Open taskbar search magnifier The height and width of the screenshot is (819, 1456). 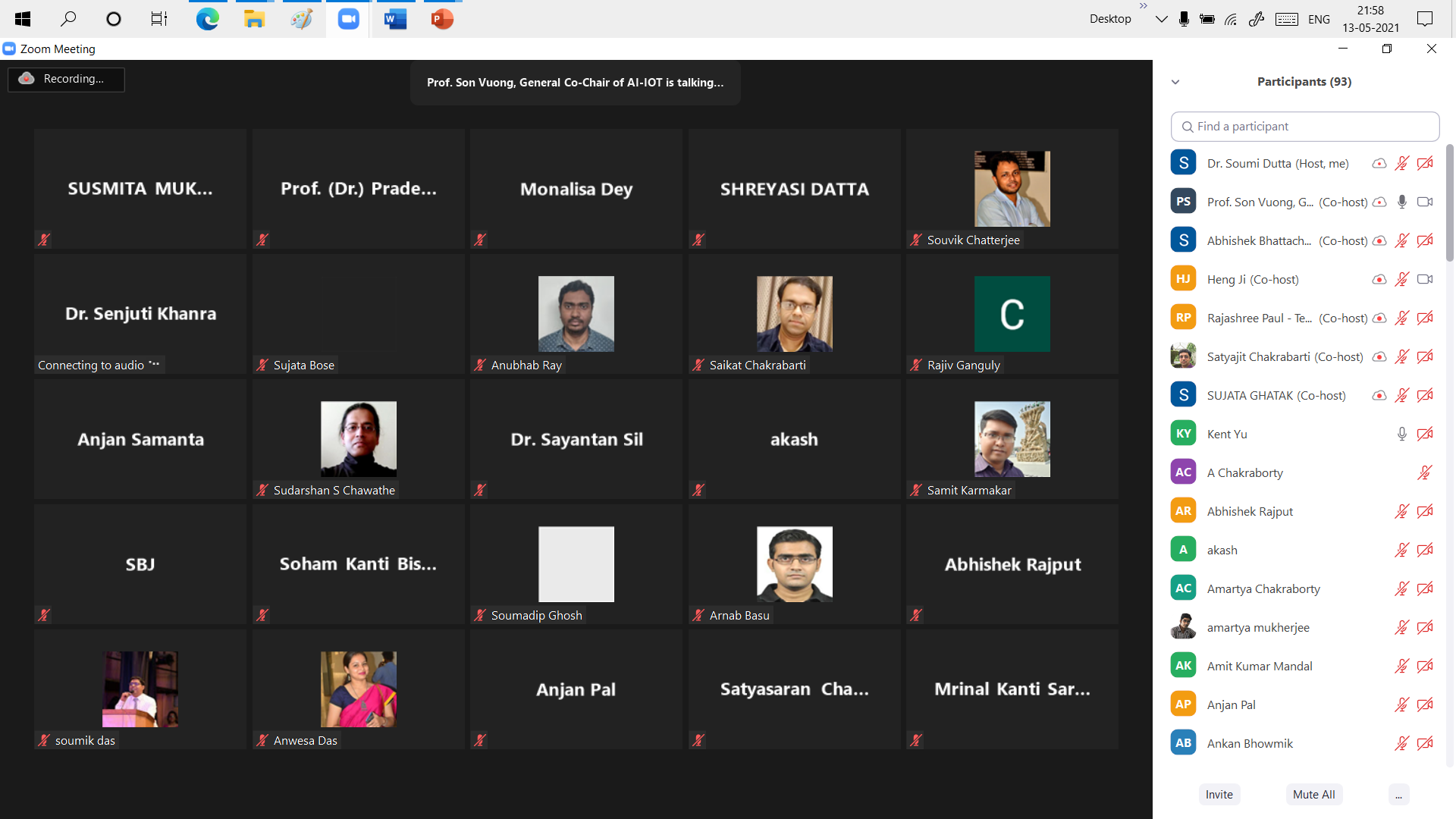pyautogui.click(x=68, y=19)
